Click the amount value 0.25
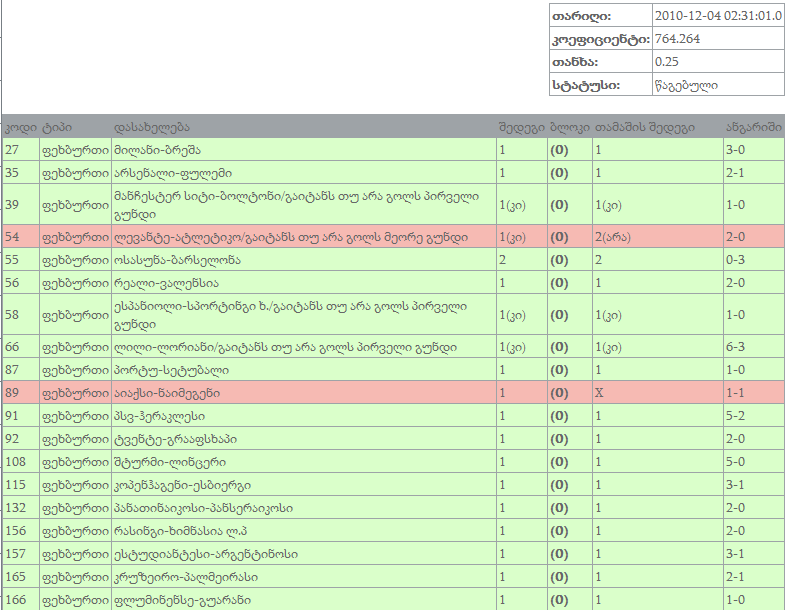The image size is (788, 610). (x=666, y=62)
